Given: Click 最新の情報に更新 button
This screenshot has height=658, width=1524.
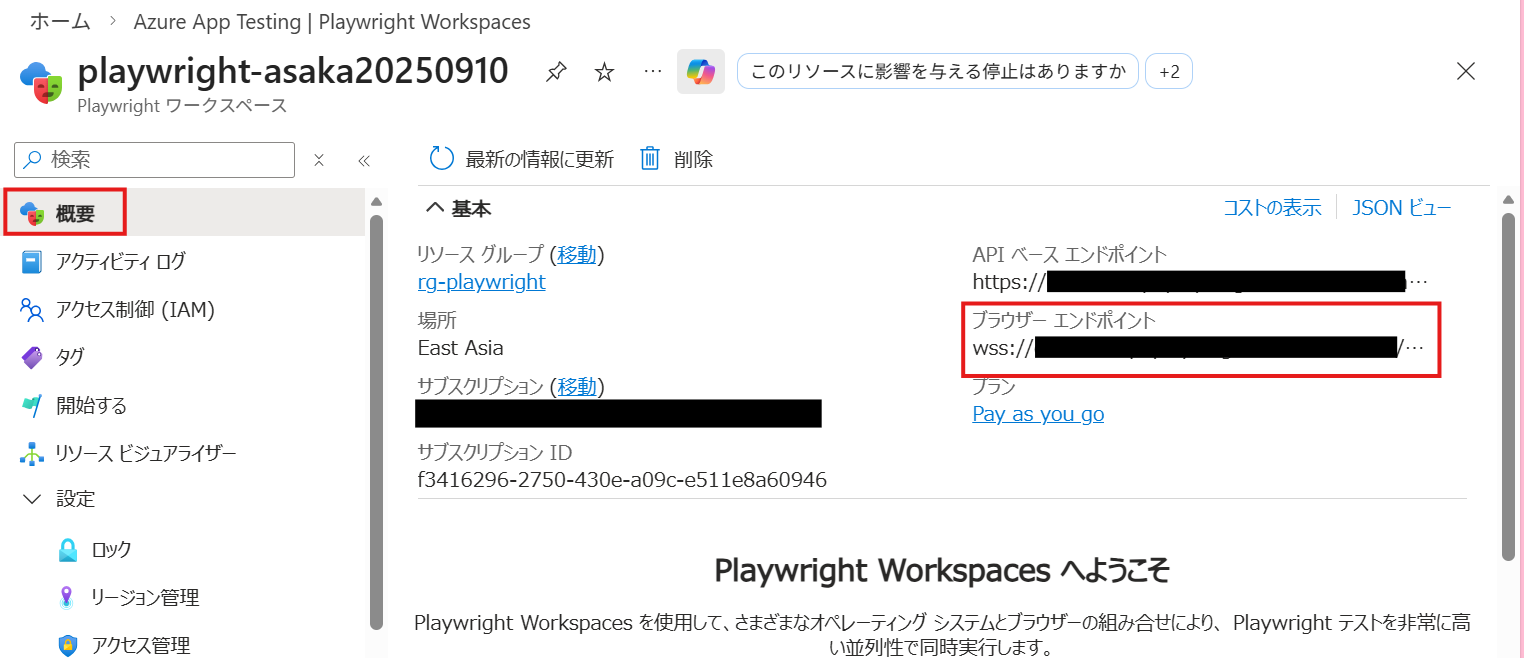Looking at the screenshot, I should [521, 159].
